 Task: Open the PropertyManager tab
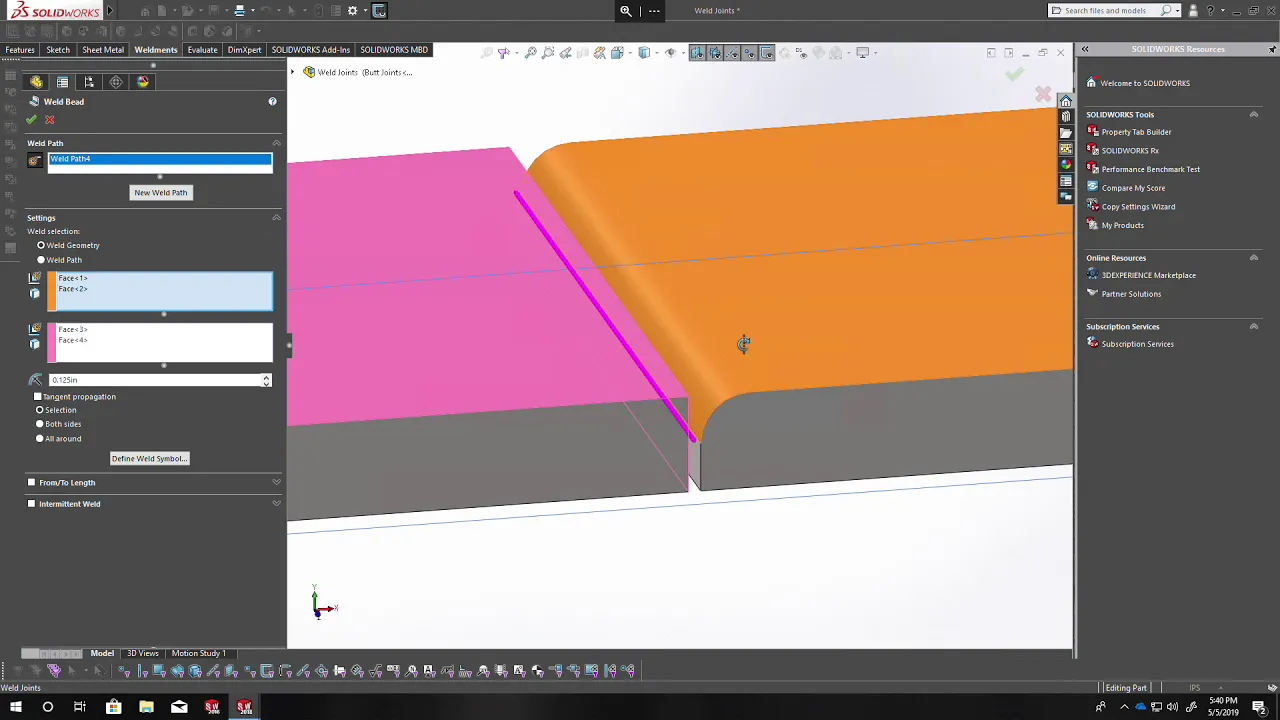pyautogui.click(x=62, y=82)
